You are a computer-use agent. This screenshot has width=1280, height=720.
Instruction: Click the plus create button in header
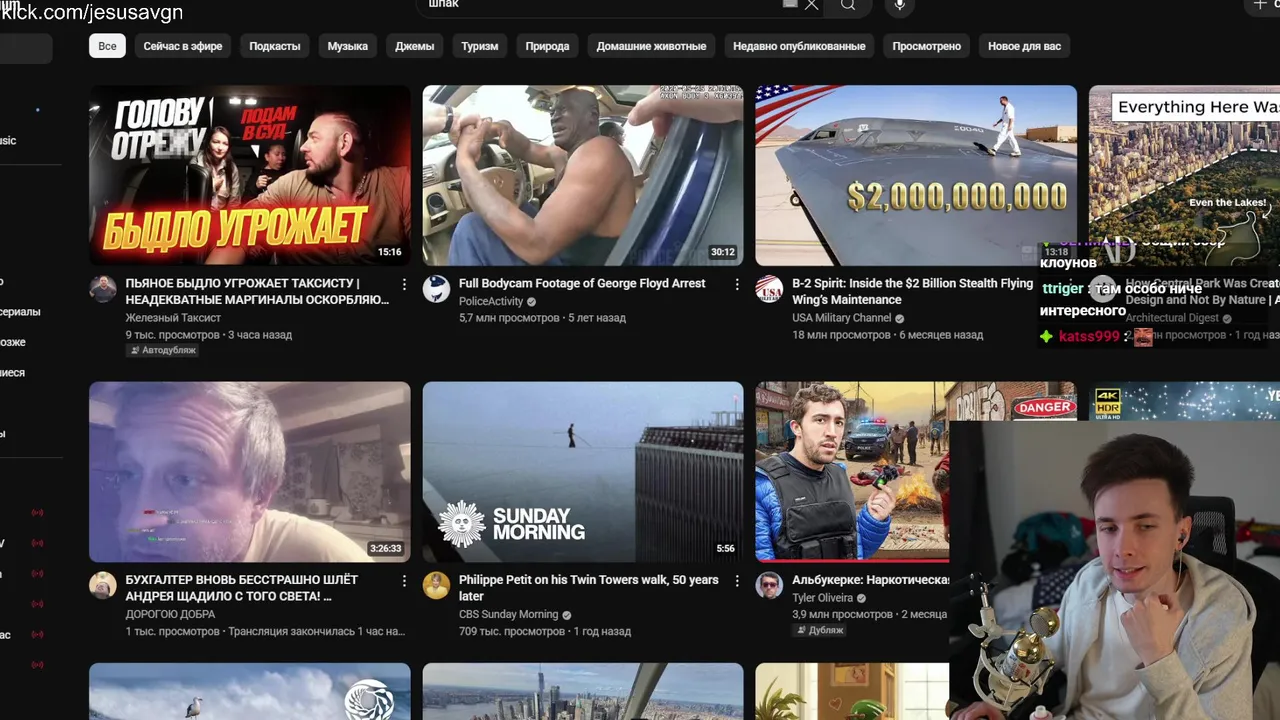(x=1260, y=5)
